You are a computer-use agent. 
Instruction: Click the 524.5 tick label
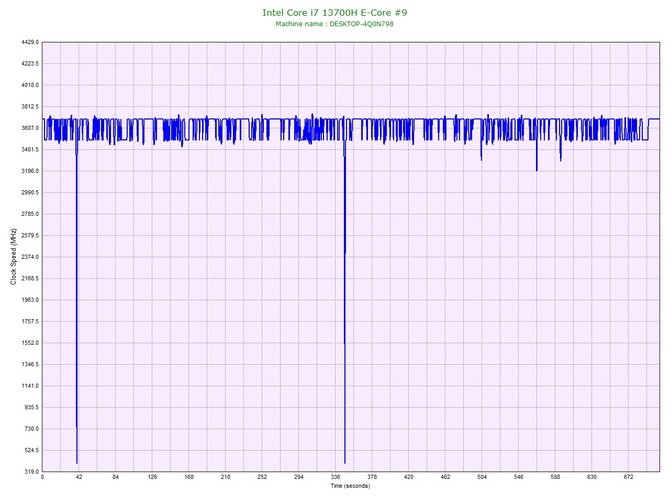(x=31, y=450)
